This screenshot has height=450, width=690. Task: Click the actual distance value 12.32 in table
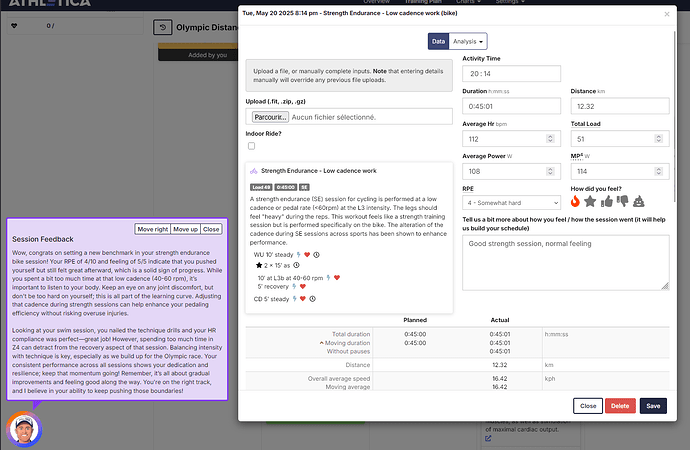pyautogui.click(x=499, y=365)
